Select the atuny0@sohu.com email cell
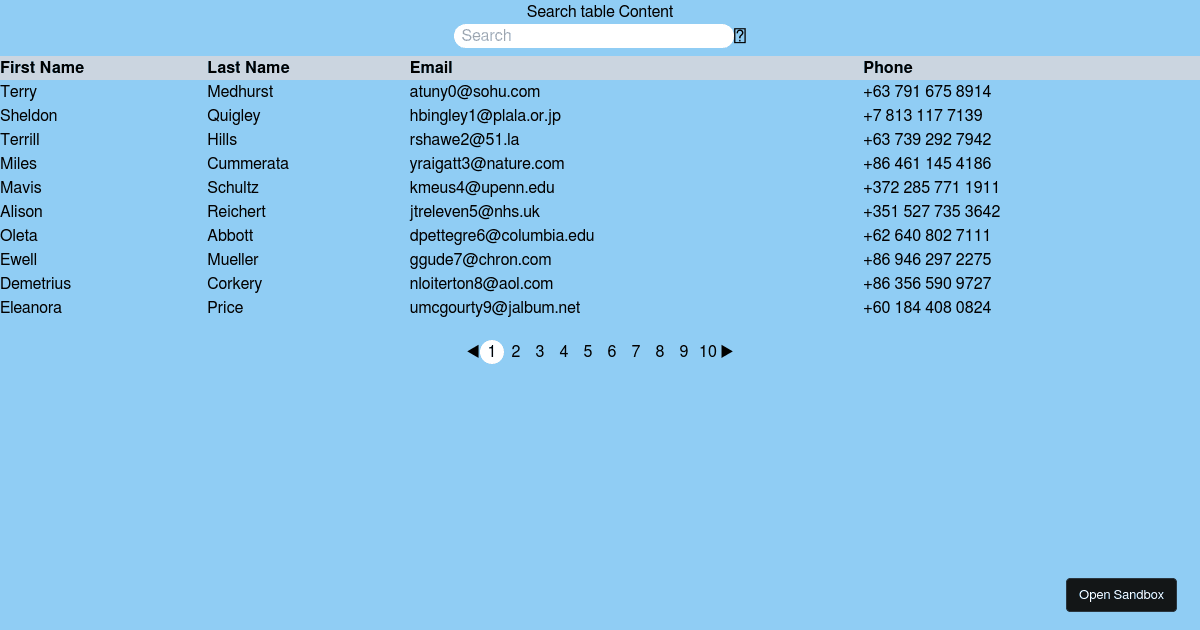This screenshot has width=1200, height=630. (x=475, y=92)
